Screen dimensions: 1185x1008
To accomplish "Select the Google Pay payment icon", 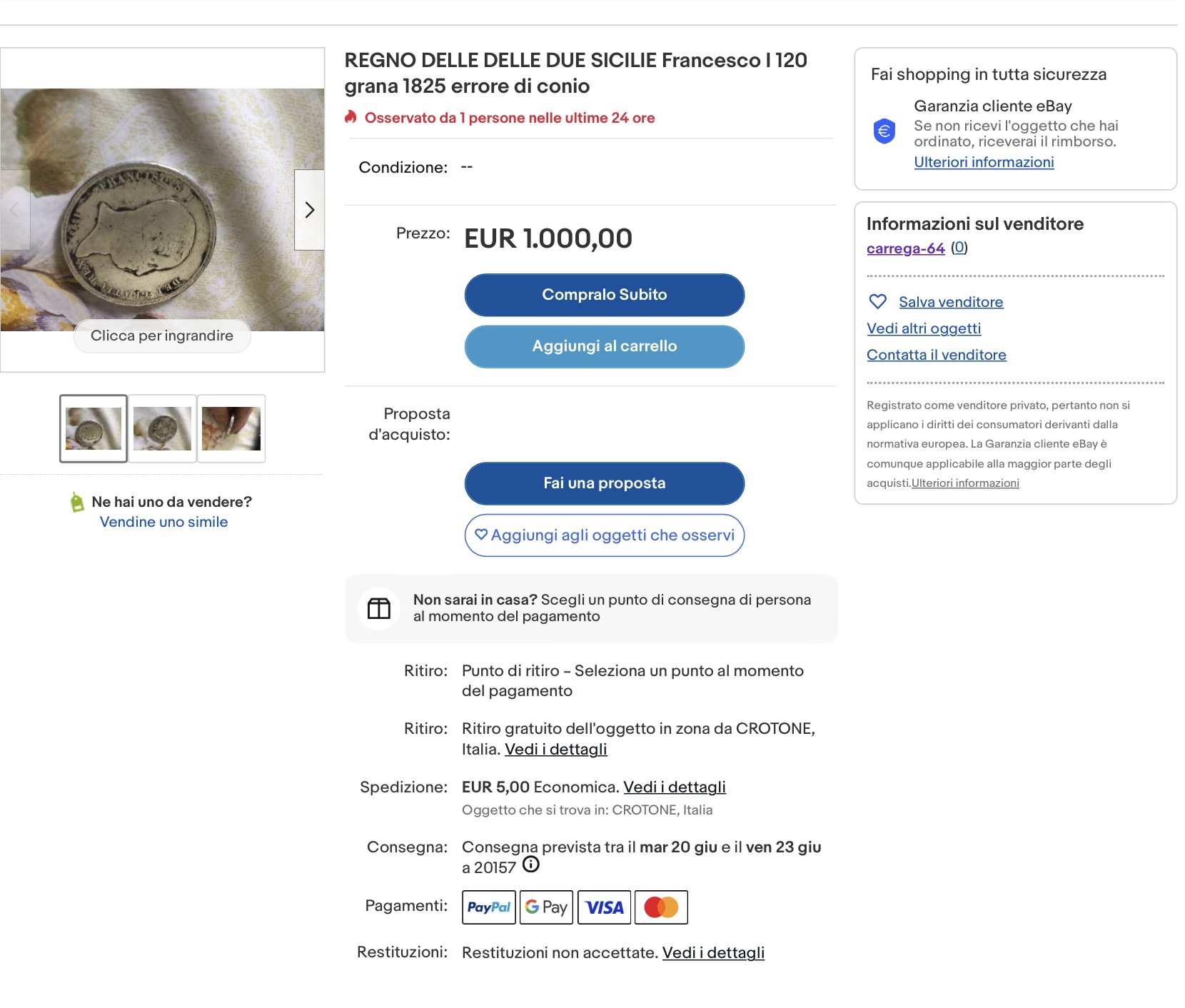I will point(546,907).
